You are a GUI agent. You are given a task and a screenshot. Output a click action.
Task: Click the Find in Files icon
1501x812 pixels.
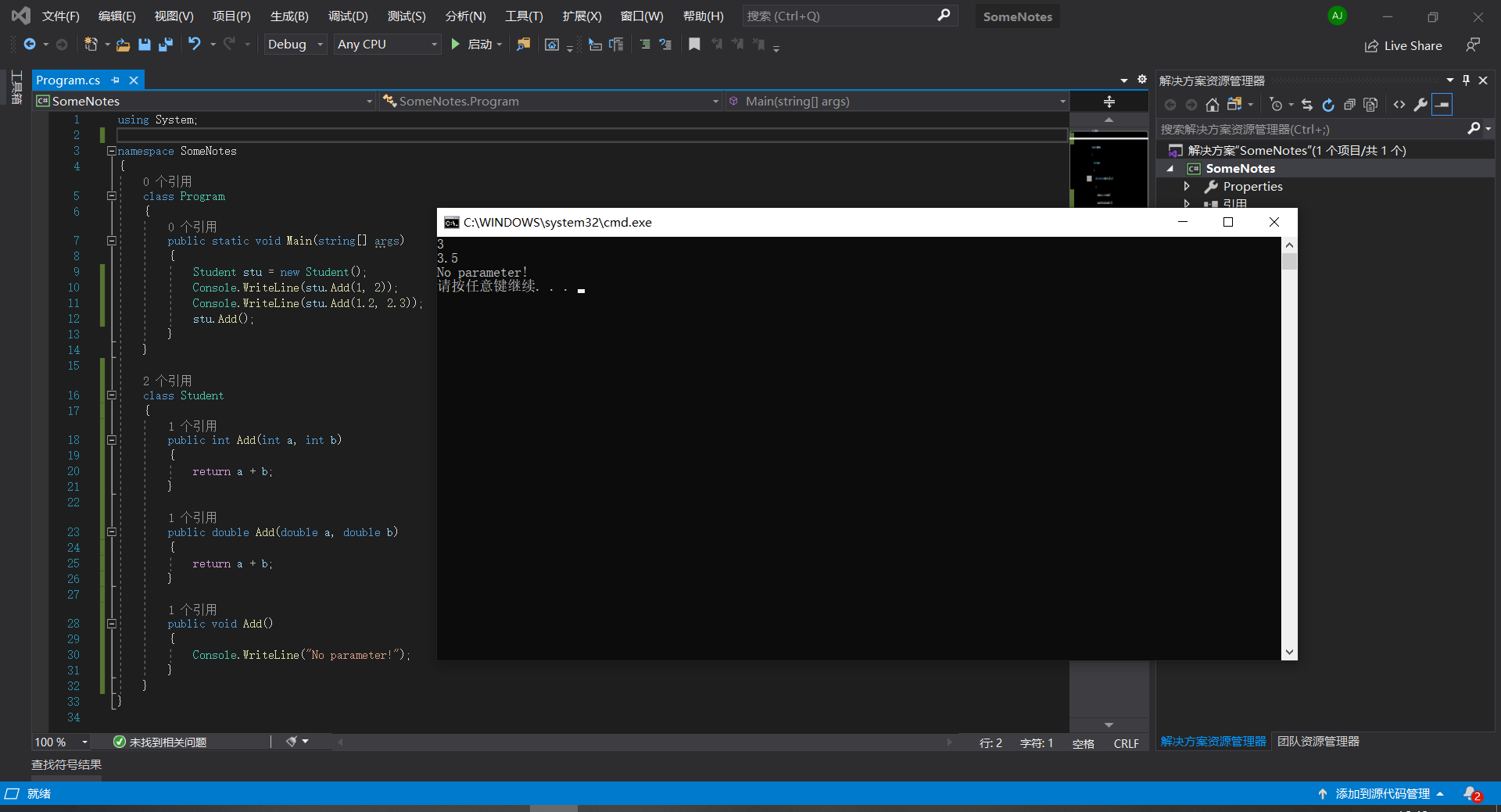click(524, 45)
